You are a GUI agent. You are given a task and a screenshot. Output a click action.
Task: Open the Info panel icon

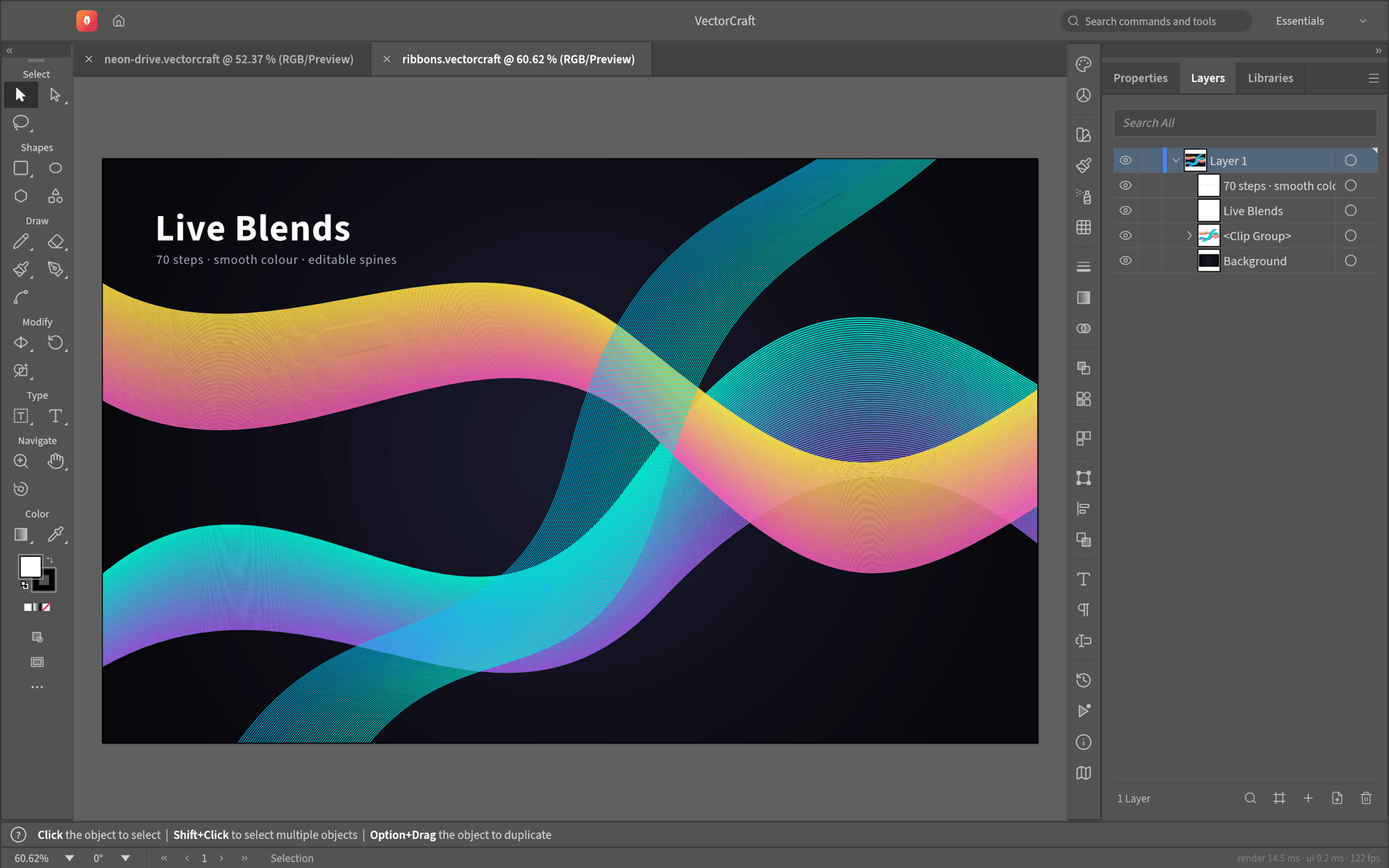click(1083, 742)
